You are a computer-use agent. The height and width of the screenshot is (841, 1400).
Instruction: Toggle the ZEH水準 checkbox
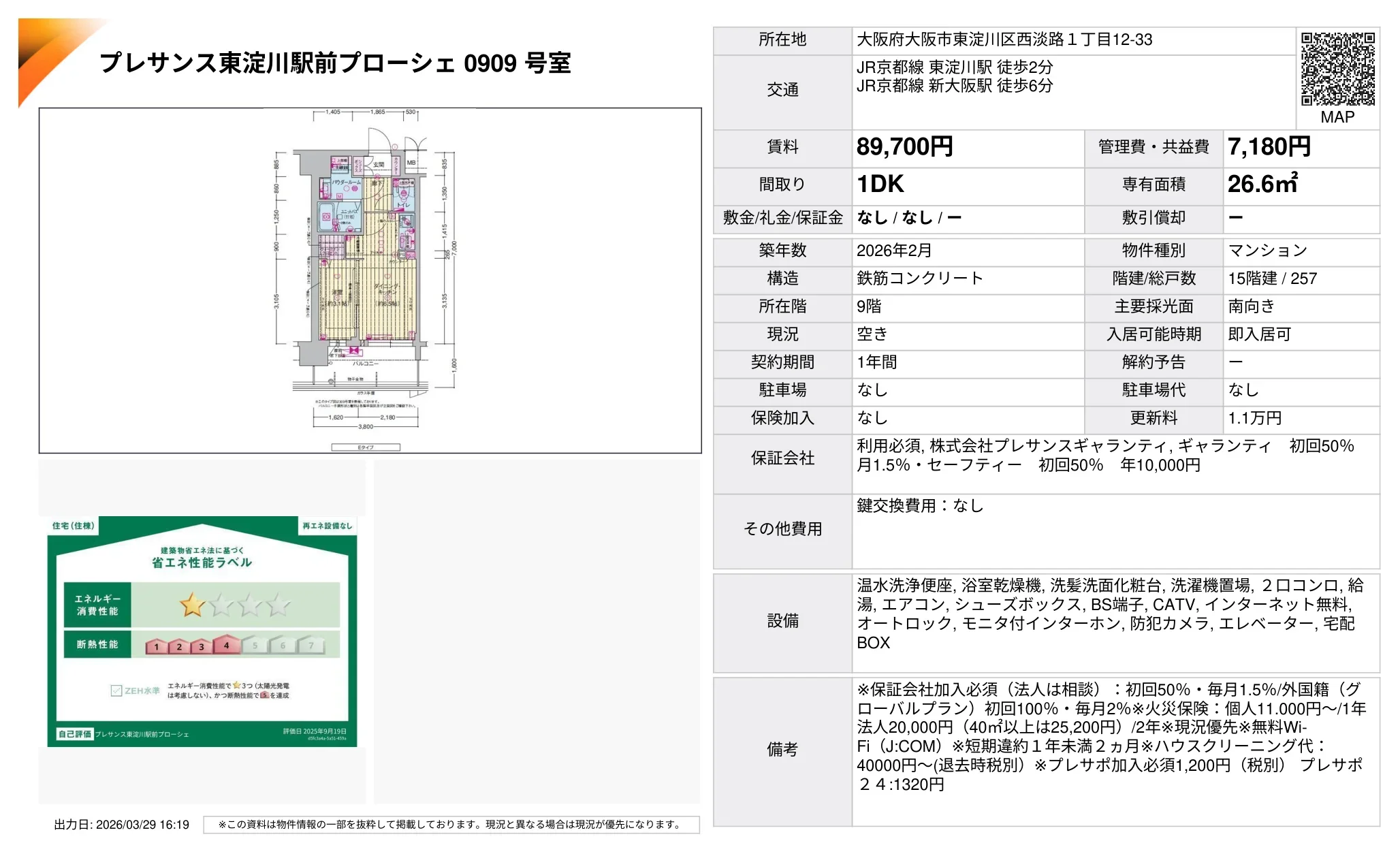click(116, 691)
